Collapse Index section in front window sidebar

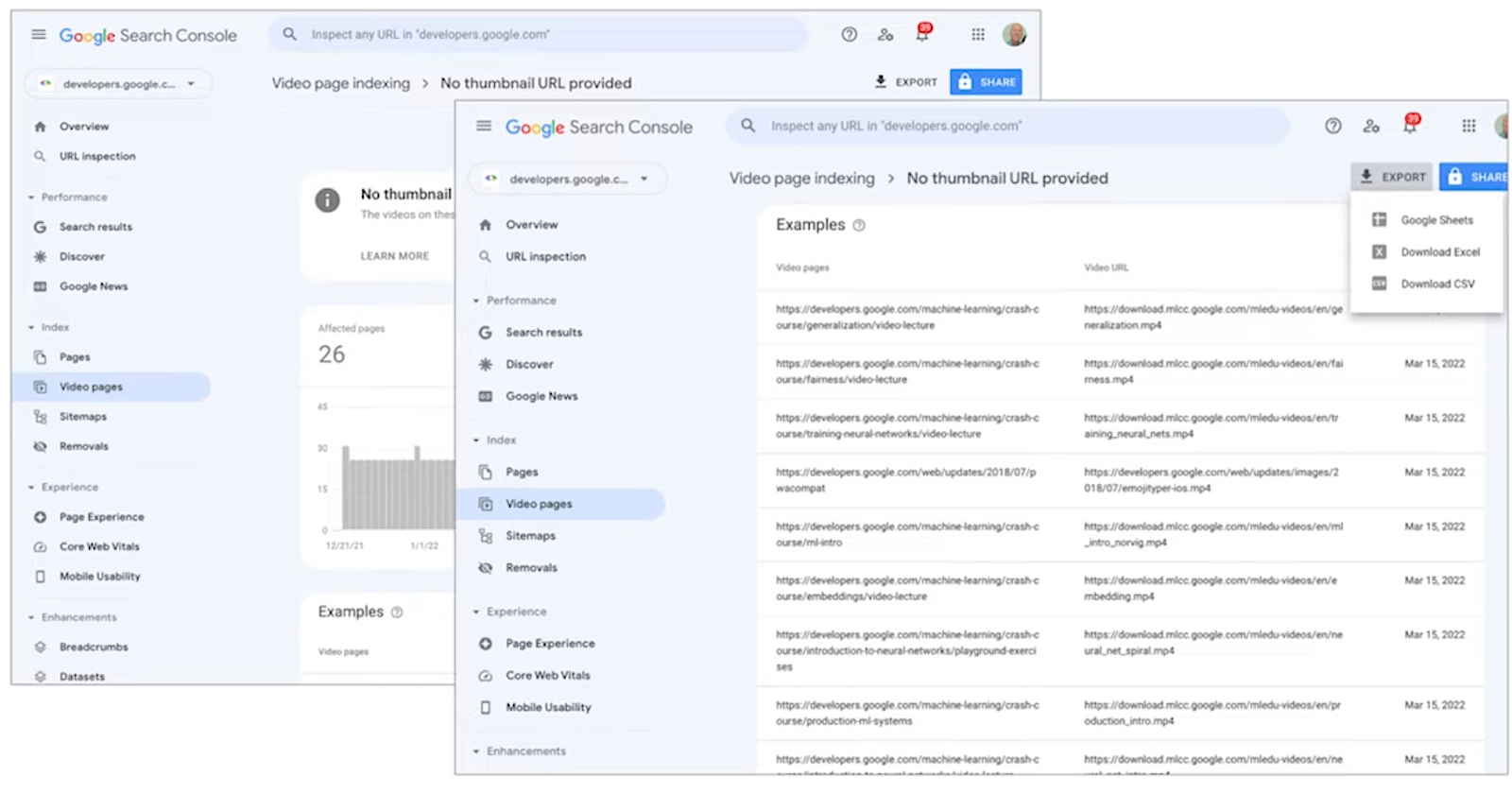tap(476, 440)
